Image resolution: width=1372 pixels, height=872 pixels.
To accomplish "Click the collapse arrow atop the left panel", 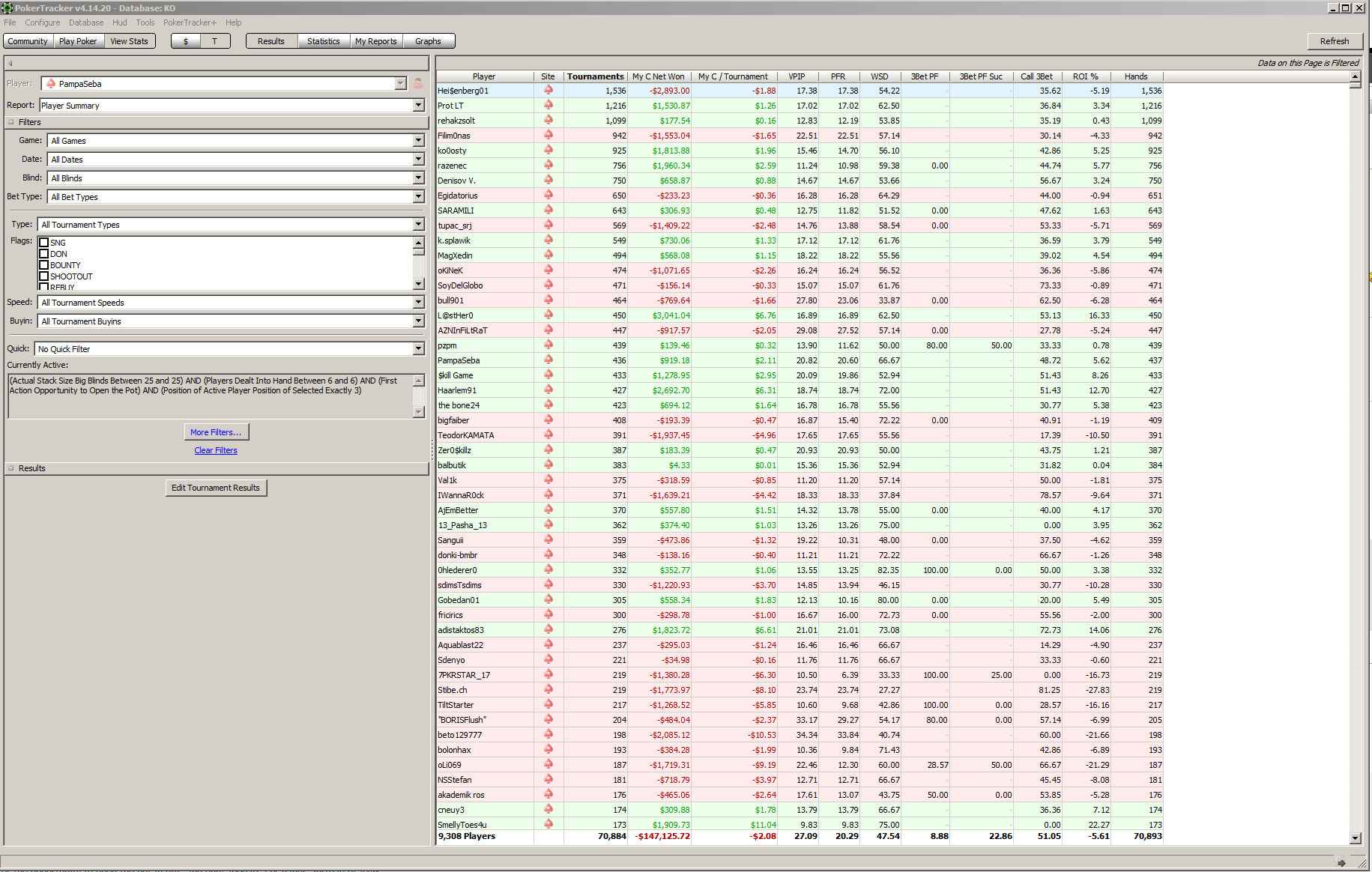I will (x=10, y=63).
